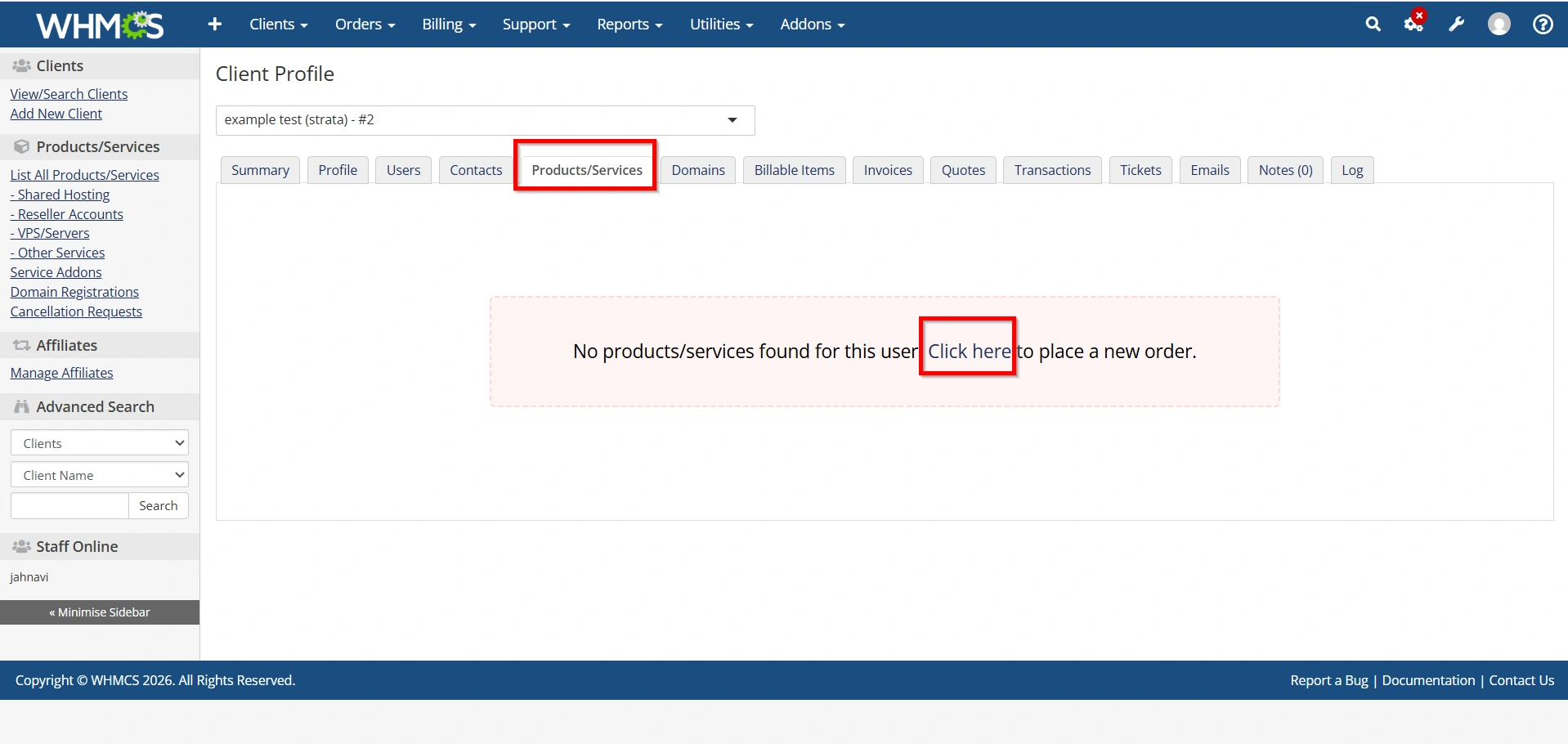Click the Products/Services sidebar heading
1568x744 pixels.
(x=100, y=147)
